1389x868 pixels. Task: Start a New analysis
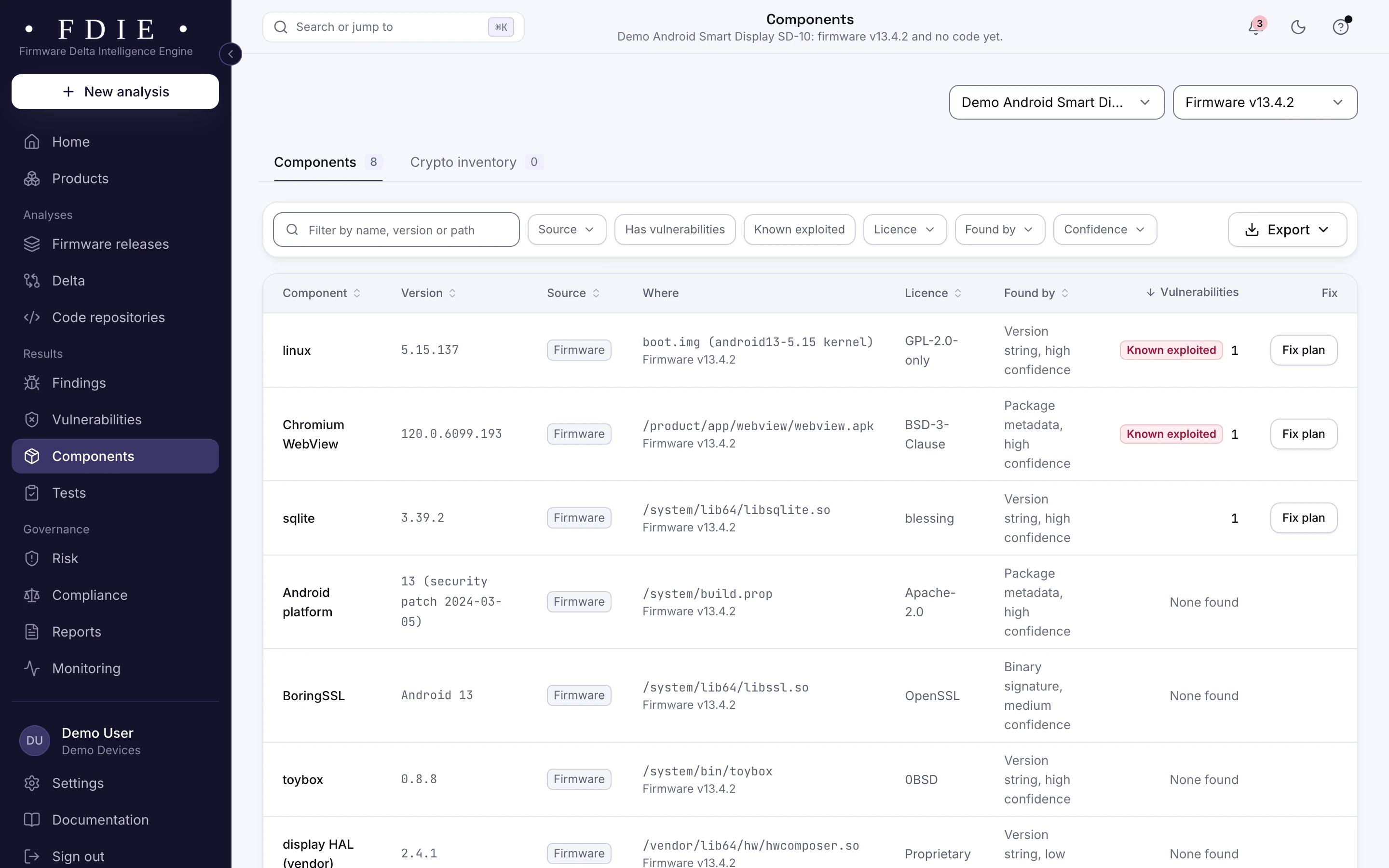(x=115, y=92)
